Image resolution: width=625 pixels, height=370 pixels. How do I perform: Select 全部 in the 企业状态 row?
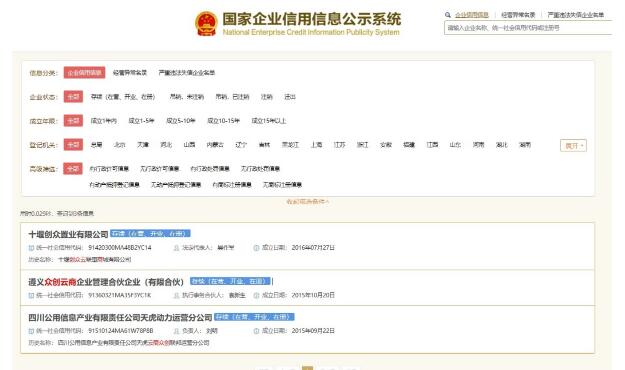[x=73, y=97]
